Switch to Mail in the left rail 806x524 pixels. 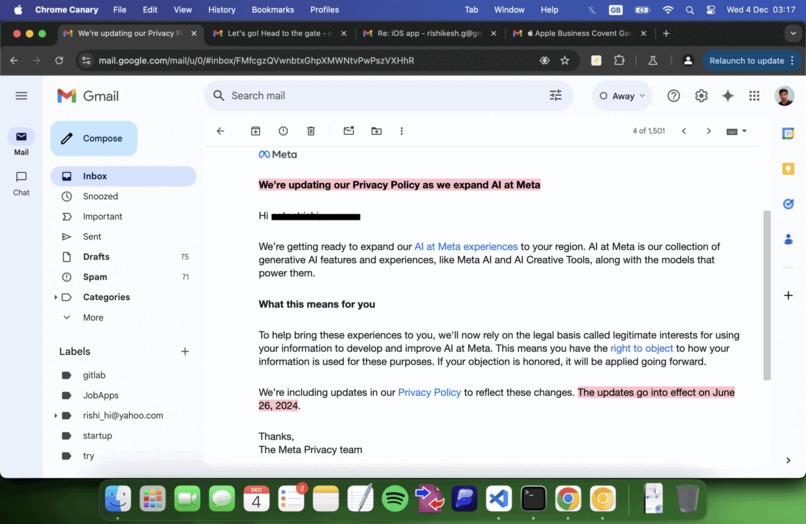tap(21, 142)
